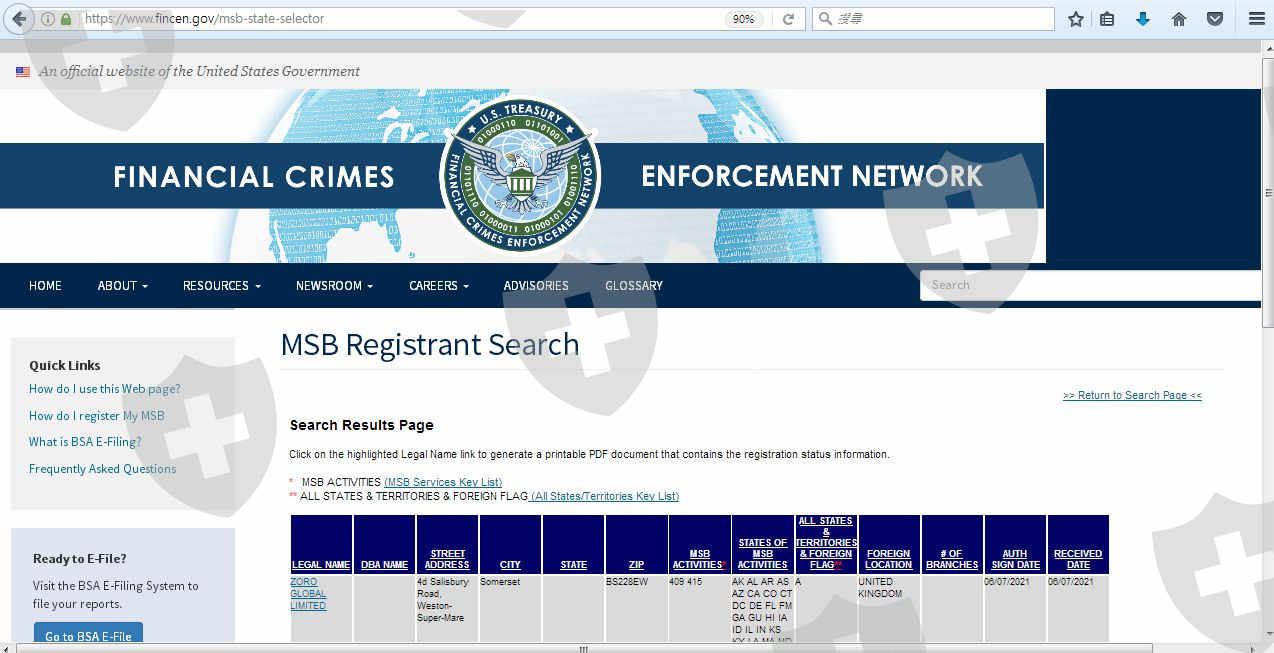Click the site Search input field
The height and width of the screenshot is (653, 1274).
pos(1090,285)
